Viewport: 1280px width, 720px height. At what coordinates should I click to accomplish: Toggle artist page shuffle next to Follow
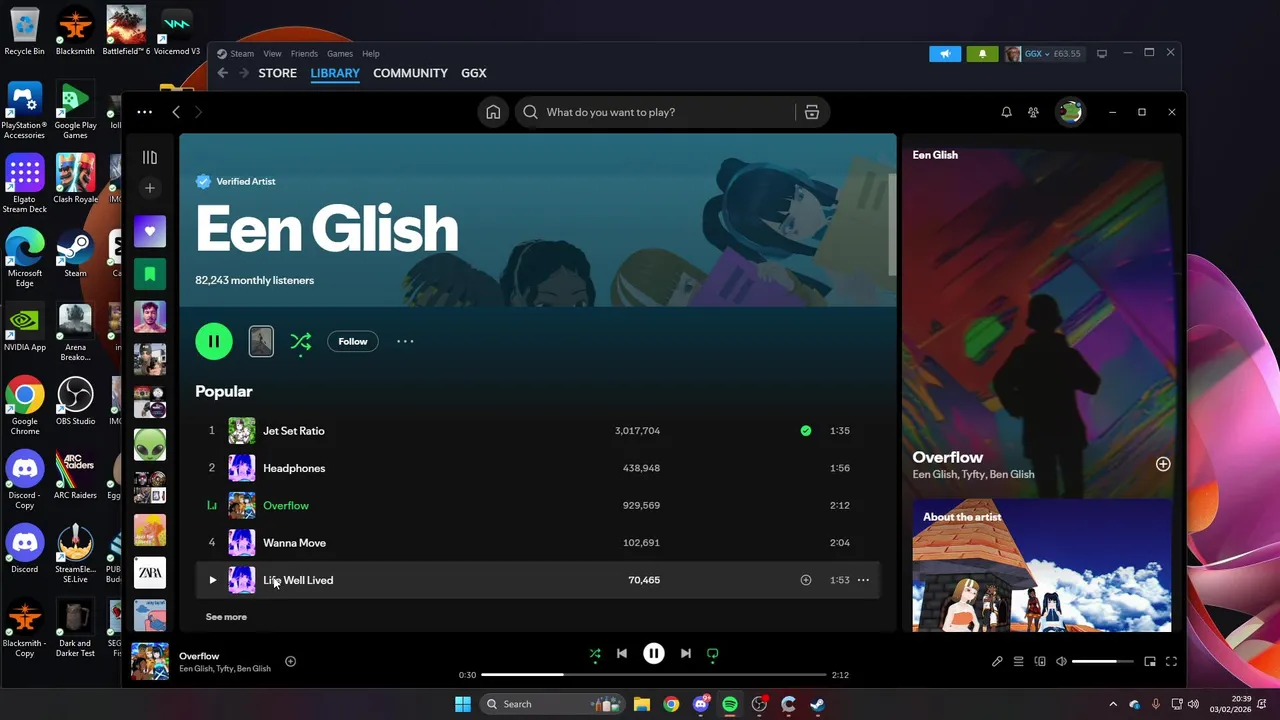(x=300, y=341)
